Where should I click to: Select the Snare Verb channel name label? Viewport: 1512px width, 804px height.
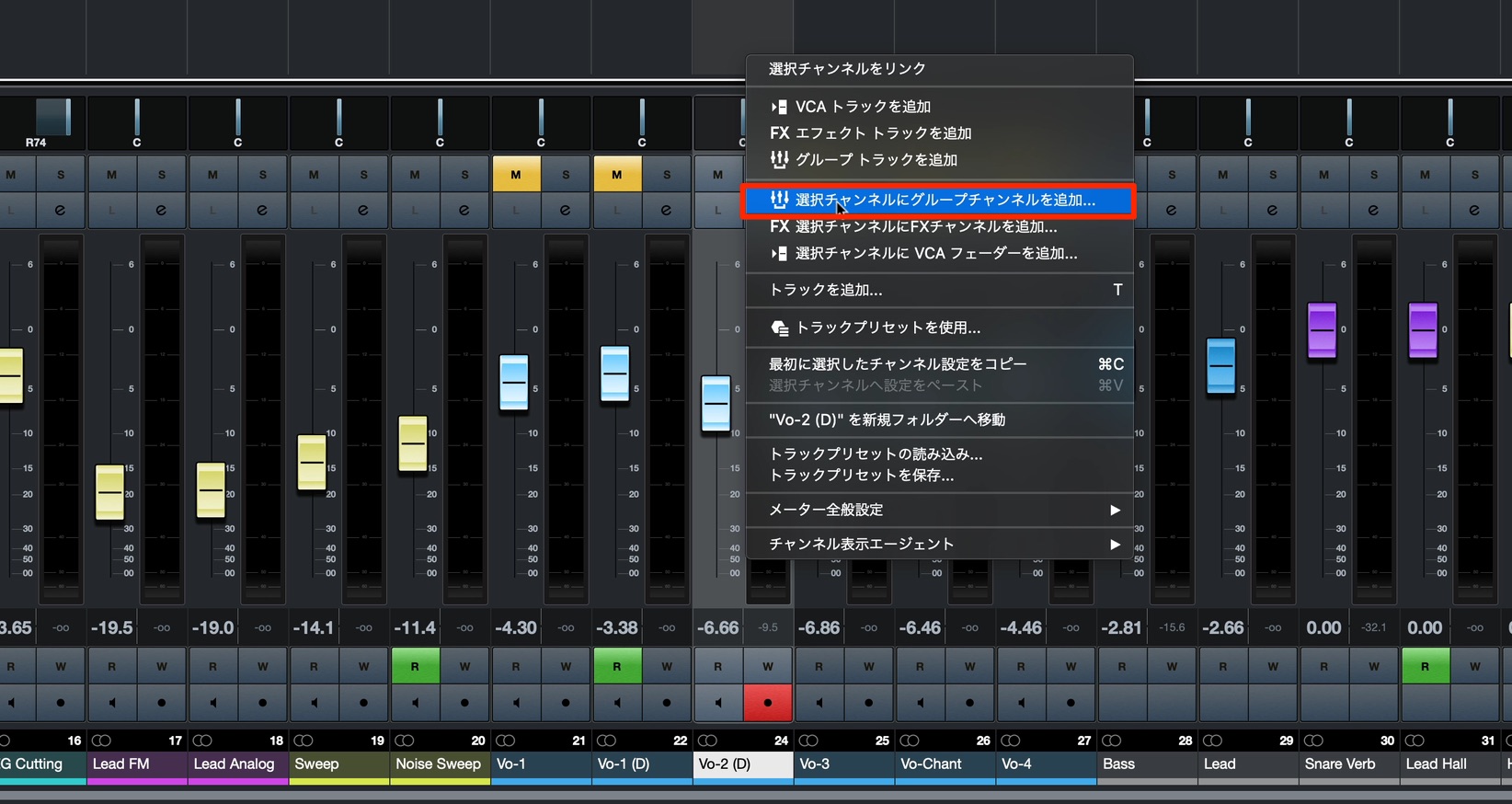tap(1348, 764)
